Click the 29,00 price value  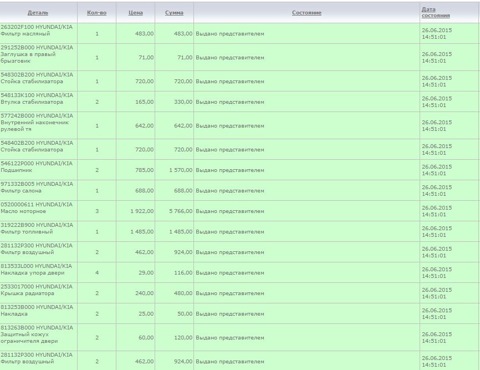pyautogui.click(x=146, y=273)
